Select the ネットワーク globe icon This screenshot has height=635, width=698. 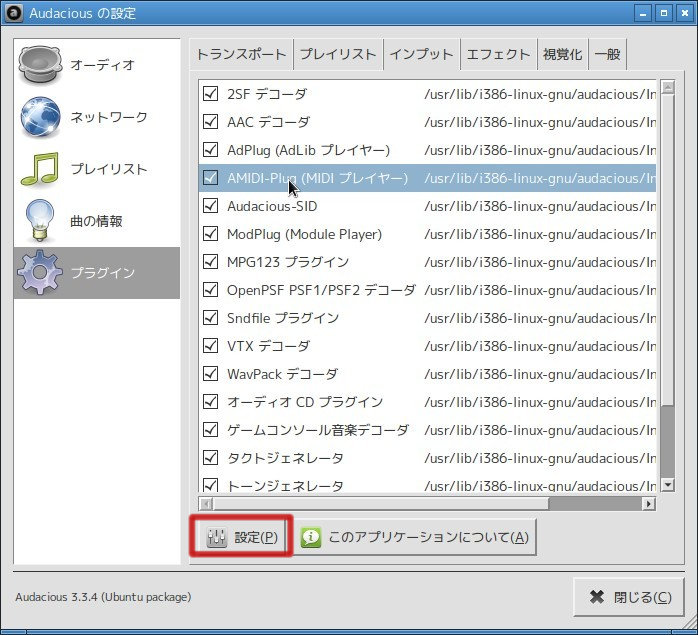point(40,117)
